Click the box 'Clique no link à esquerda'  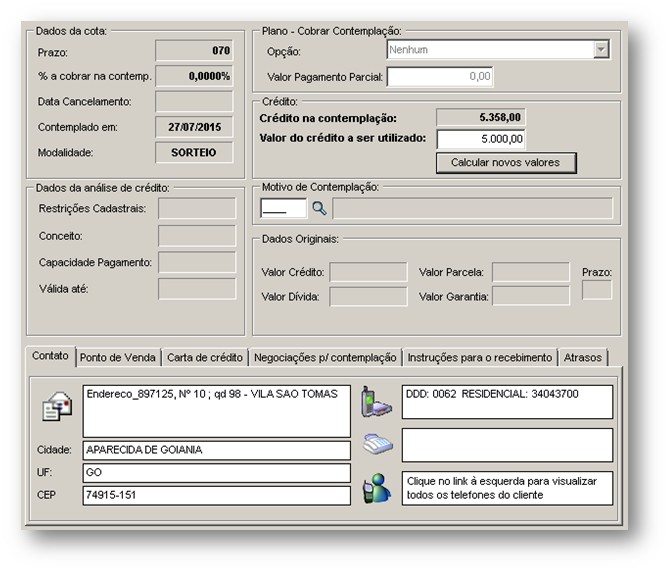[508, 488]
